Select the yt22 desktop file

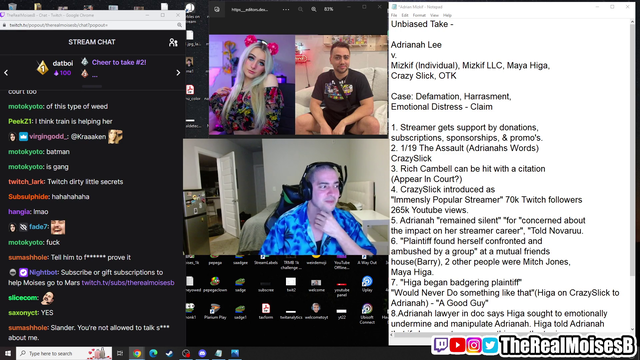point(342,313)
